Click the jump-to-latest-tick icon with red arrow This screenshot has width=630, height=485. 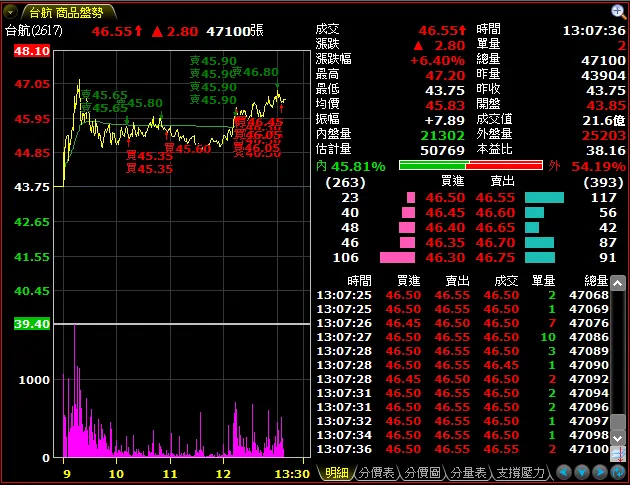coord(618,454)
